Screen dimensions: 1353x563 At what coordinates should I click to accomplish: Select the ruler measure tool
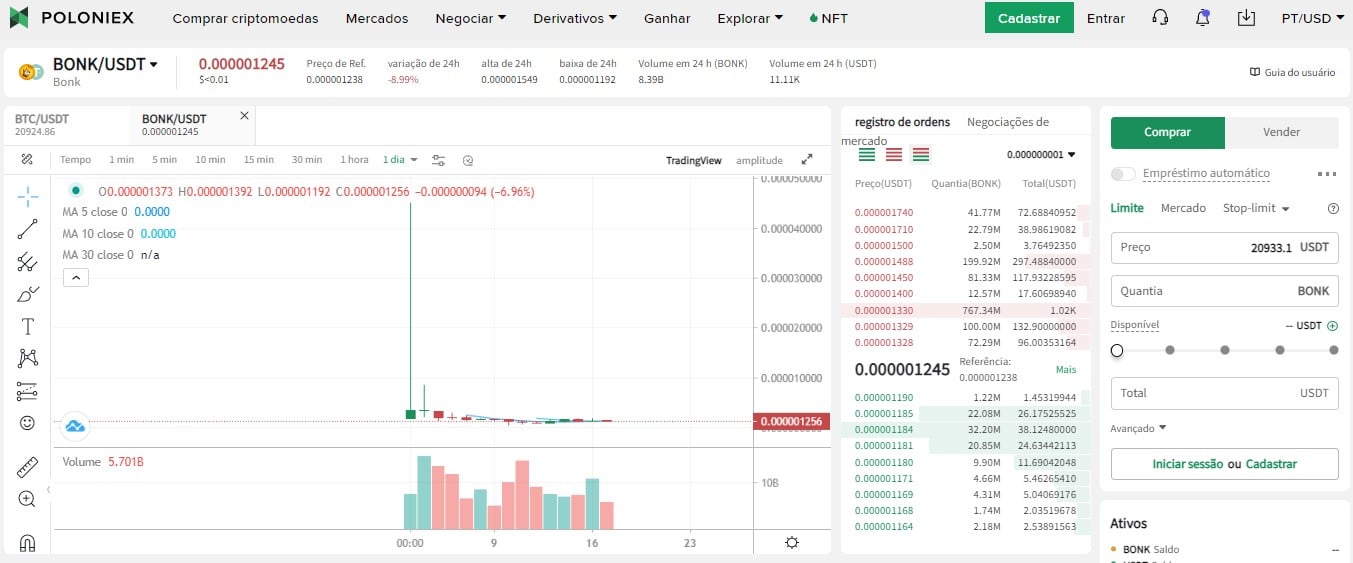28,467
